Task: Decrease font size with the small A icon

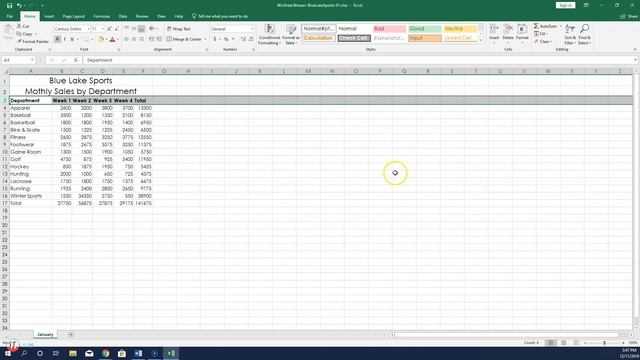Action: [116, 29]
